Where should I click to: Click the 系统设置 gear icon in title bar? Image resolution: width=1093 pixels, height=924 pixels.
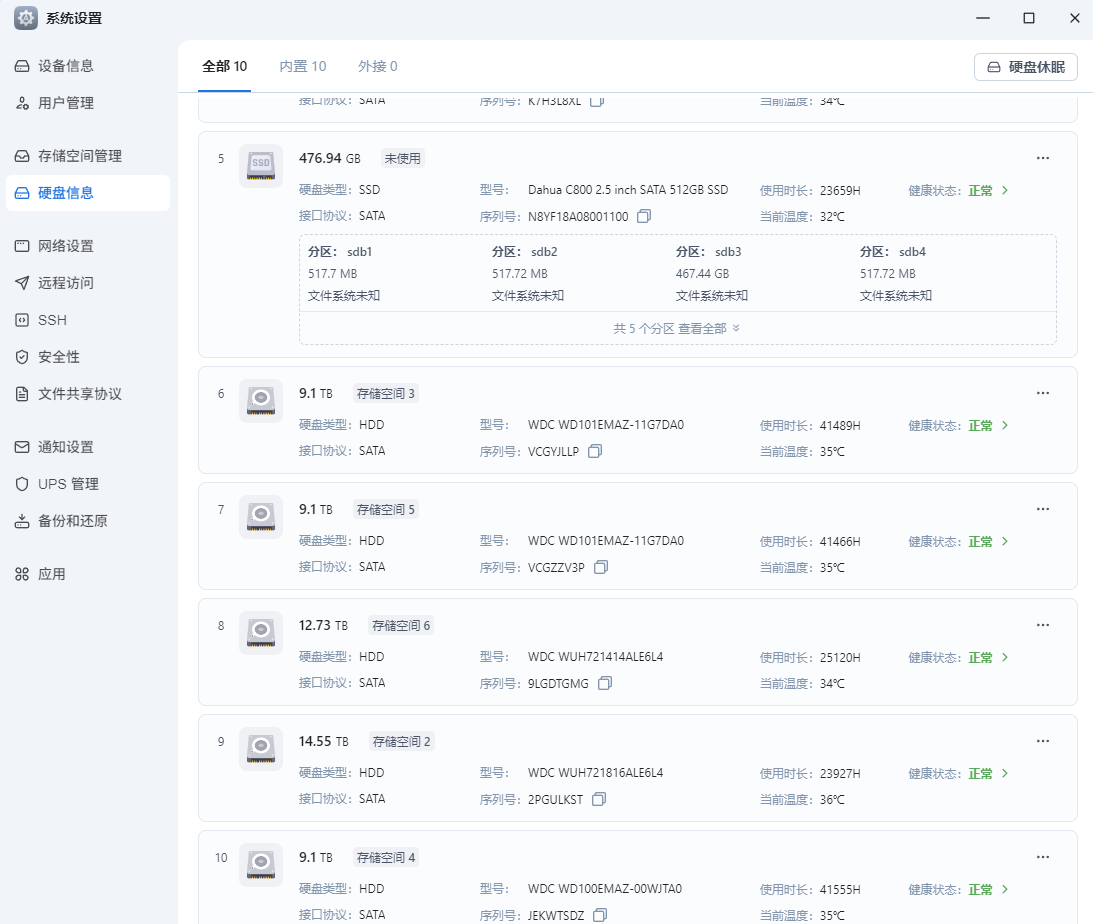(26, 18)
